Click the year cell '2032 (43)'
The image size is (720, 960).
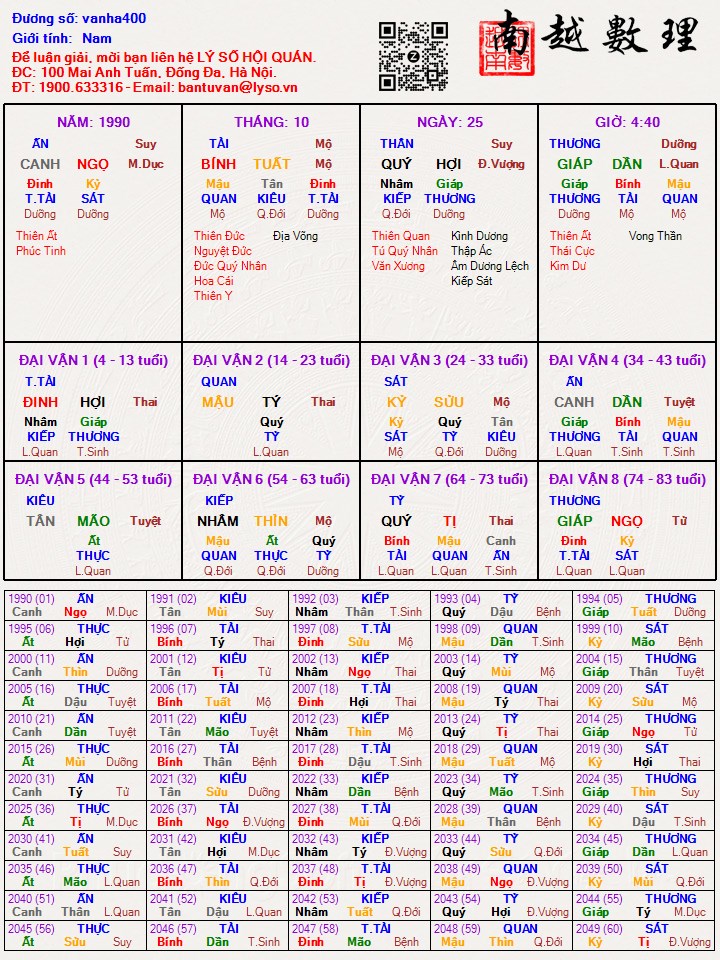point(359,846)
